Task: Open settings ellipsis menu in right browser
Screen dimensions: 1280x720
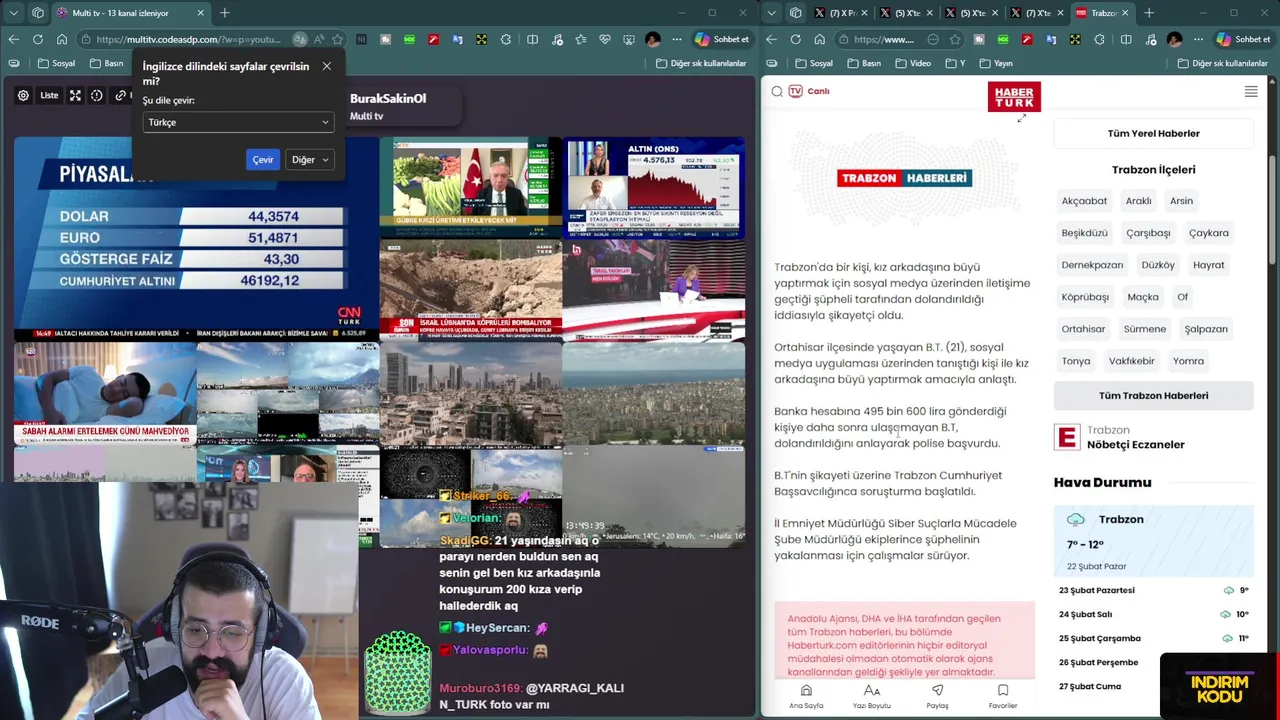Action: (x=1198, y=39)
